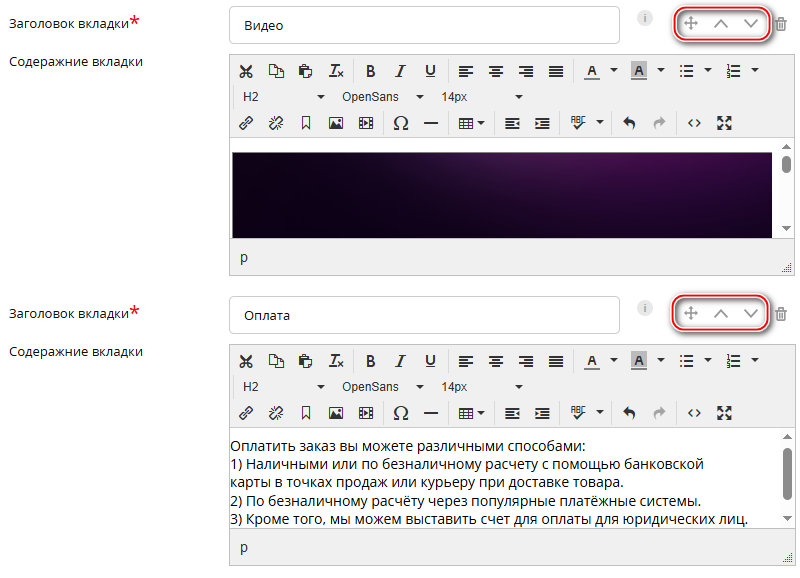Click the Insert link icon in the Оплата editor
Image resolution: width=800 pixels, height=578 pixels.
245,412
